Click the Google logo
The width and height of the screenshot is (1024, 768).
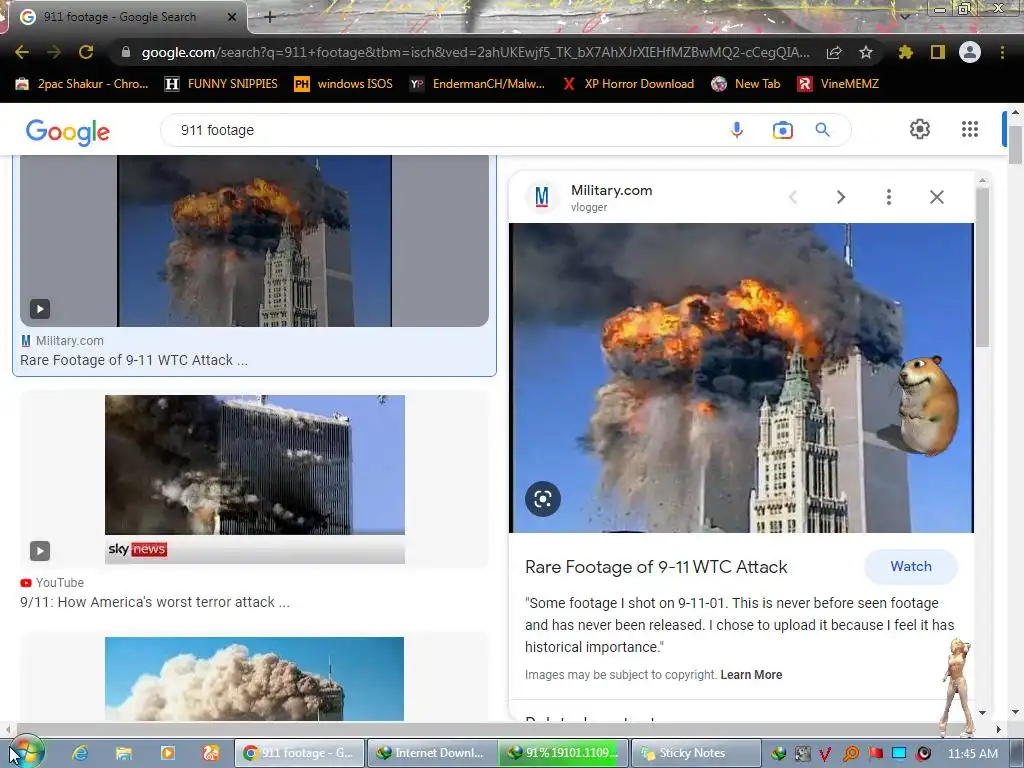[x=68, y=131]
